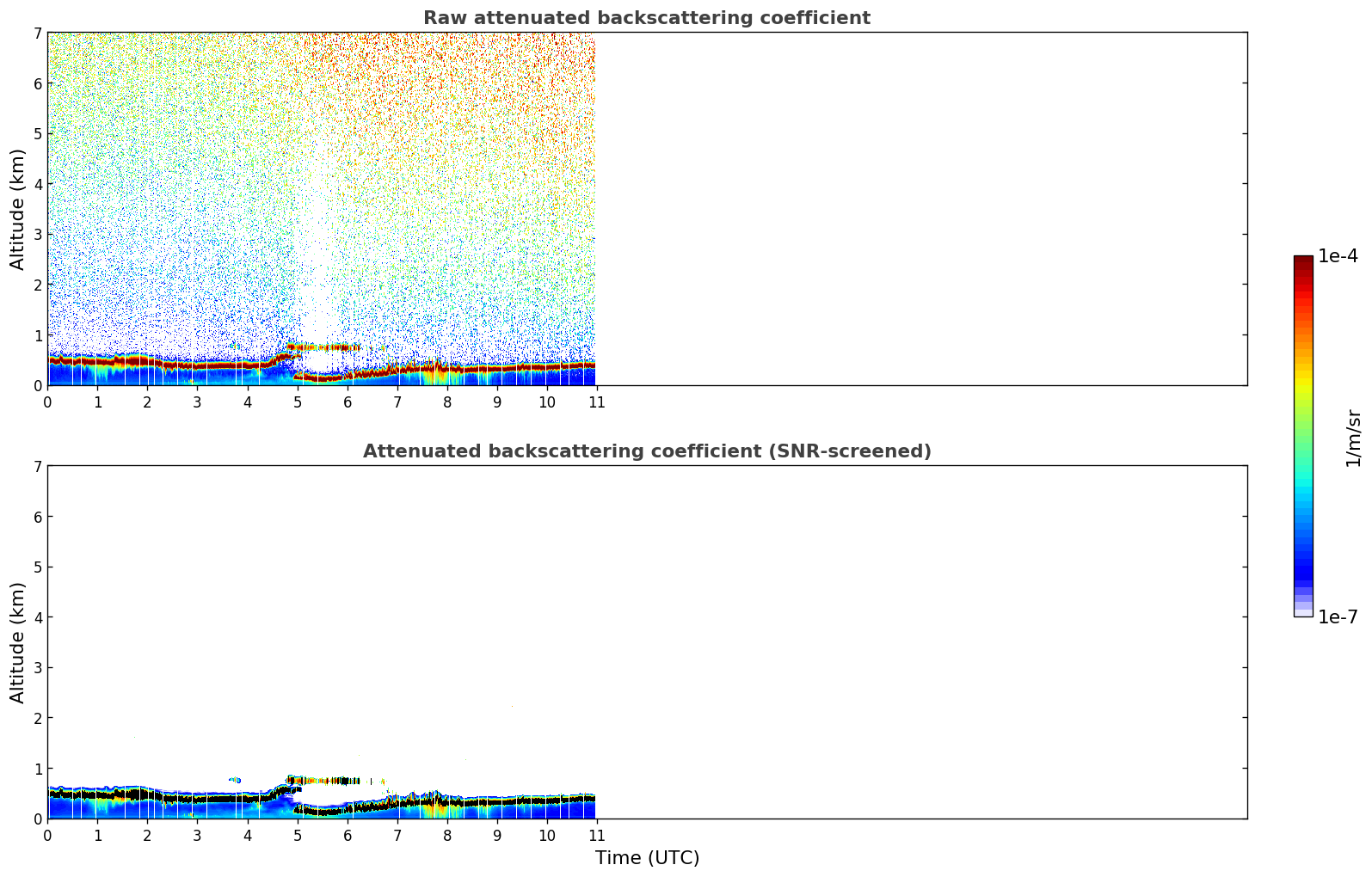Click the 'Raw attenuated backscattering coefficient' title
This screenshot has height=877, width=1372.
tap(646, 18)
